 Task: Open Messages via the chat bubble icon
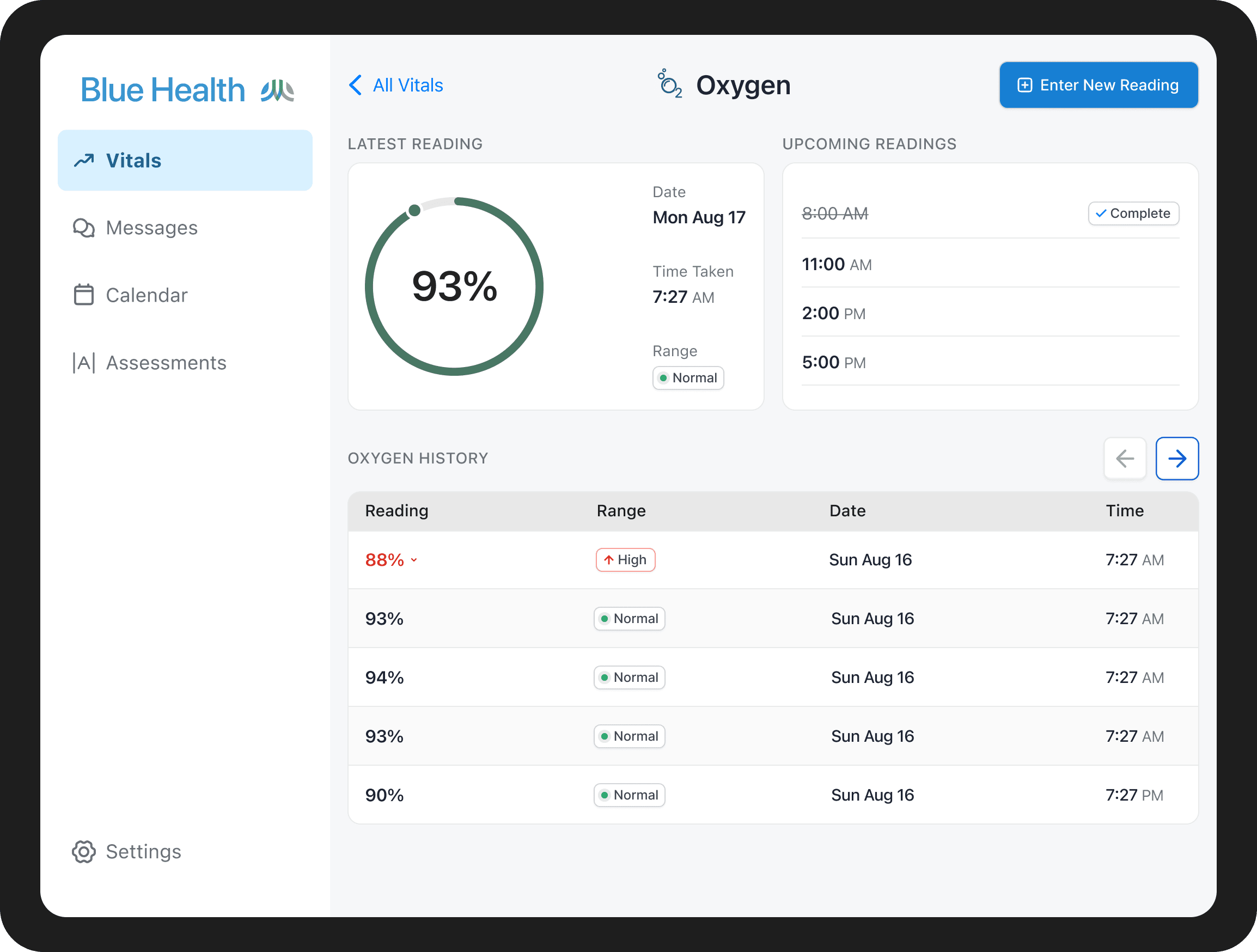click(83, 227)
